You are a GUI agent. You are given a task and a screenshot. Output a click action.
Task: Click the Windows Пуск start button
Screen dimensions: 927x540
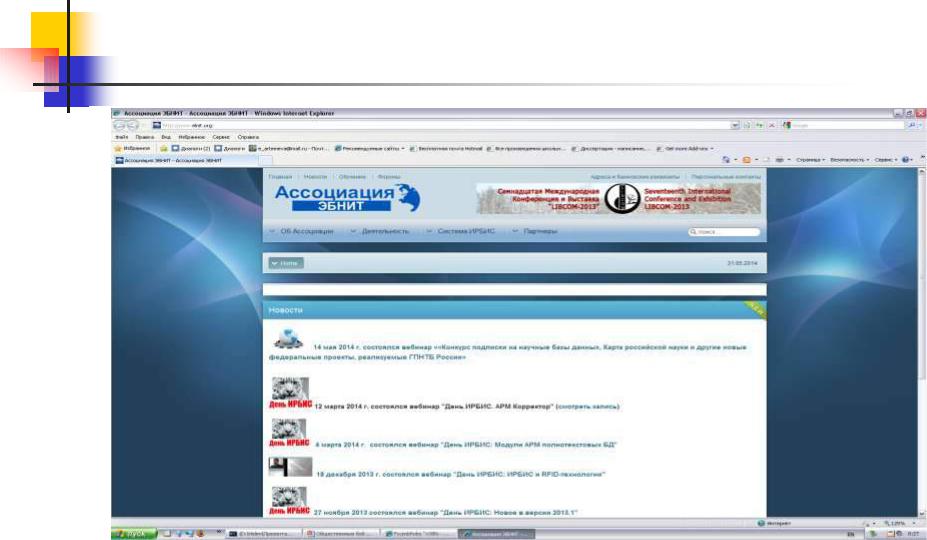click(x=134, y=533)
